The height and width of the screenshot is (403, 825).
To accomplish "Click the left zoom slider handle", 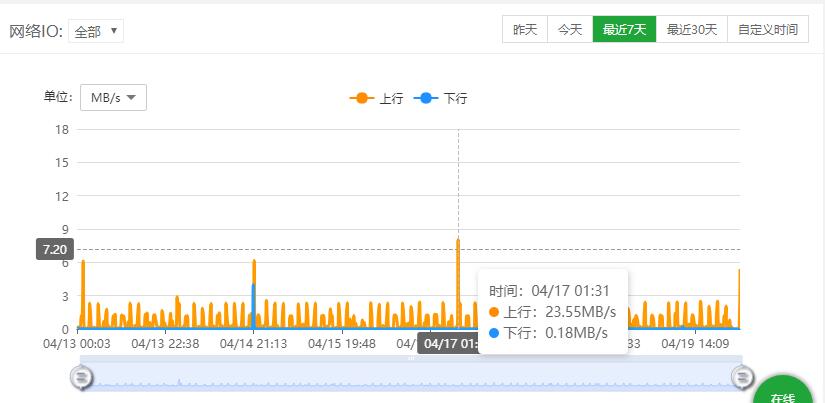I will tap(82, 377).
